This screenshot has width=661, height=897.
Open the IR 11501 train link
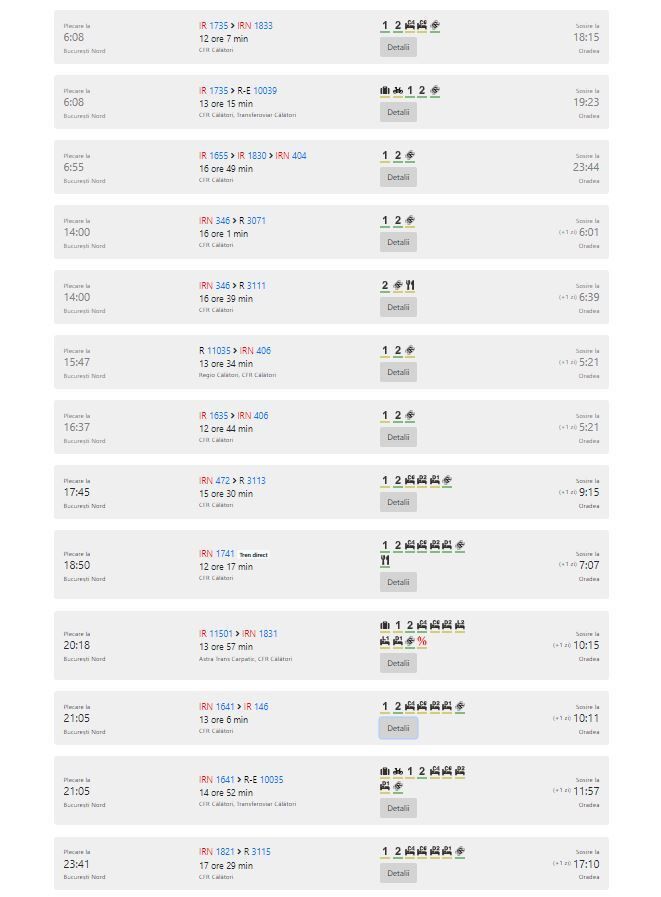click(216, 633)
